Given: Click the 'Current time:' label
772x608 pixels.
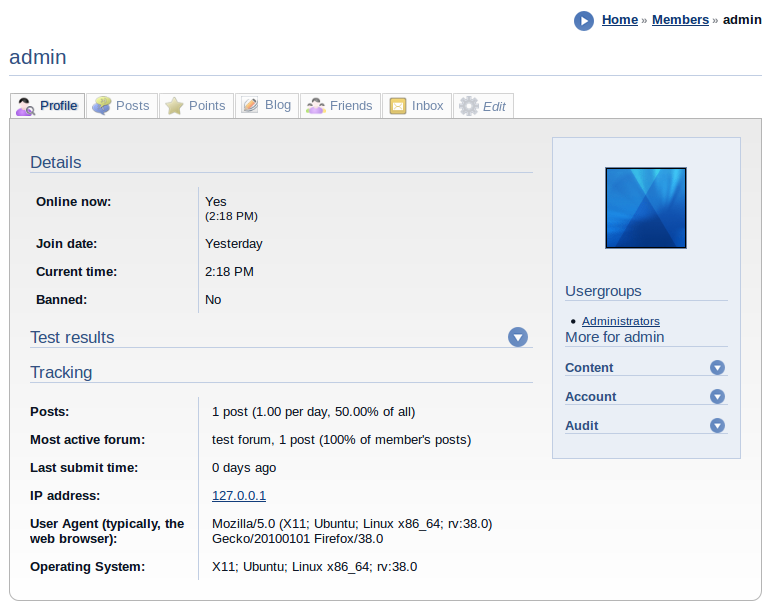Looking at the screenshot, I should [x=76, y=272].
